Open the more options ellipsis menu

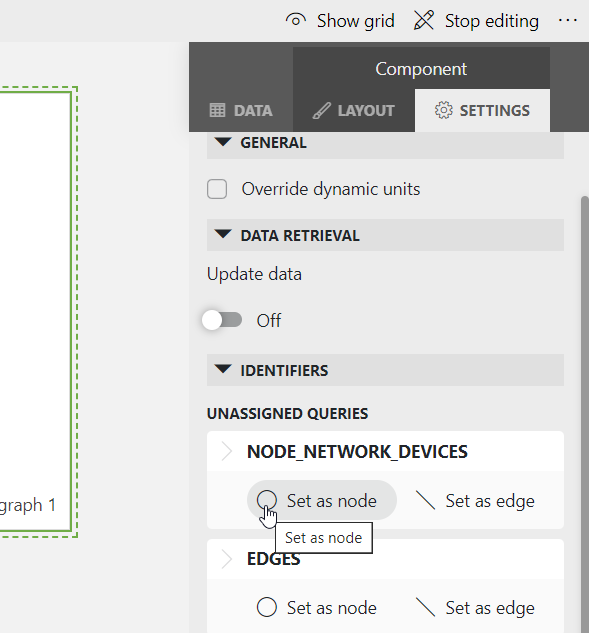tap(568, 20)
